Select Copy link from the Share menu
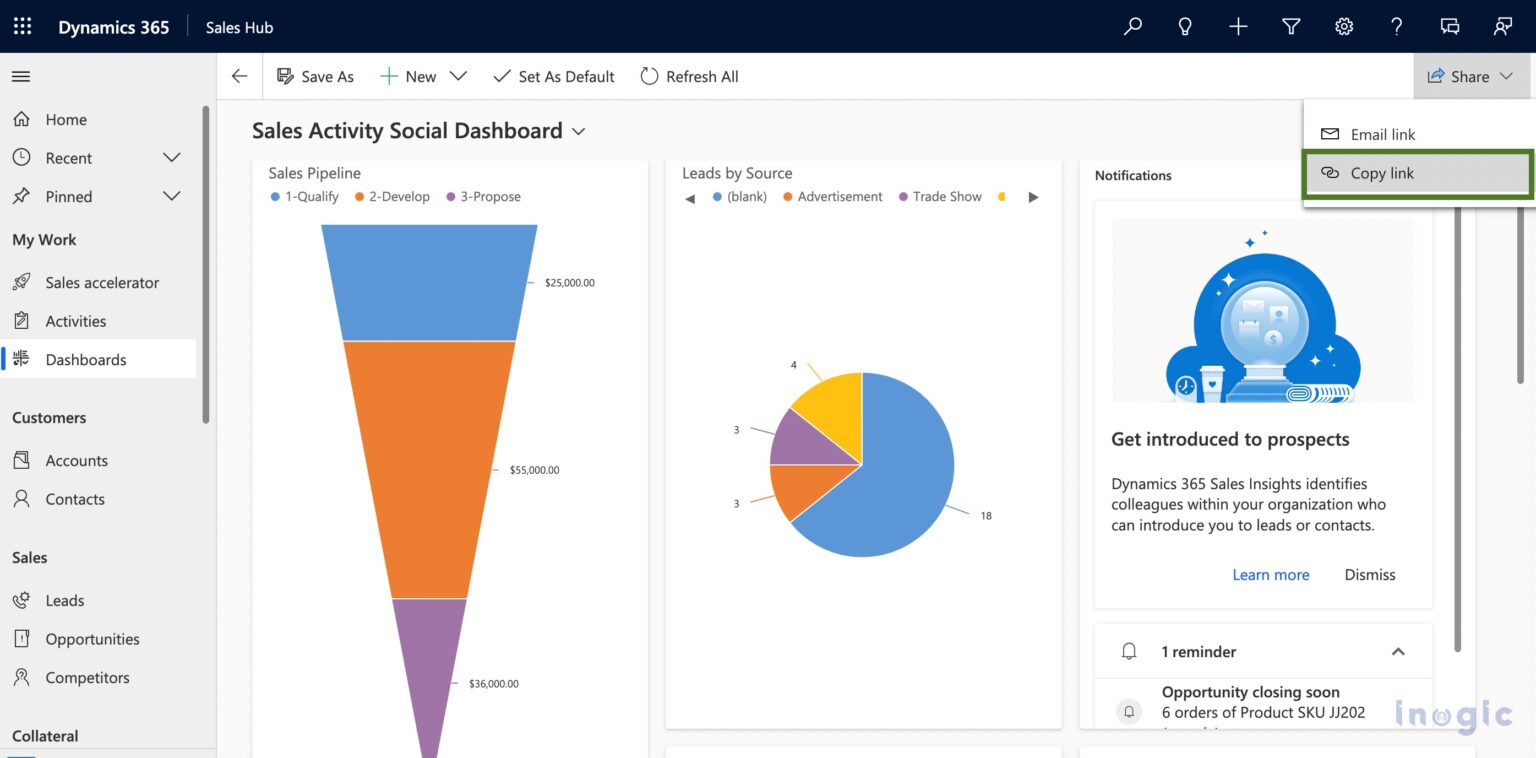This screenshot has width=1536, height=758. pos(1382,173)
